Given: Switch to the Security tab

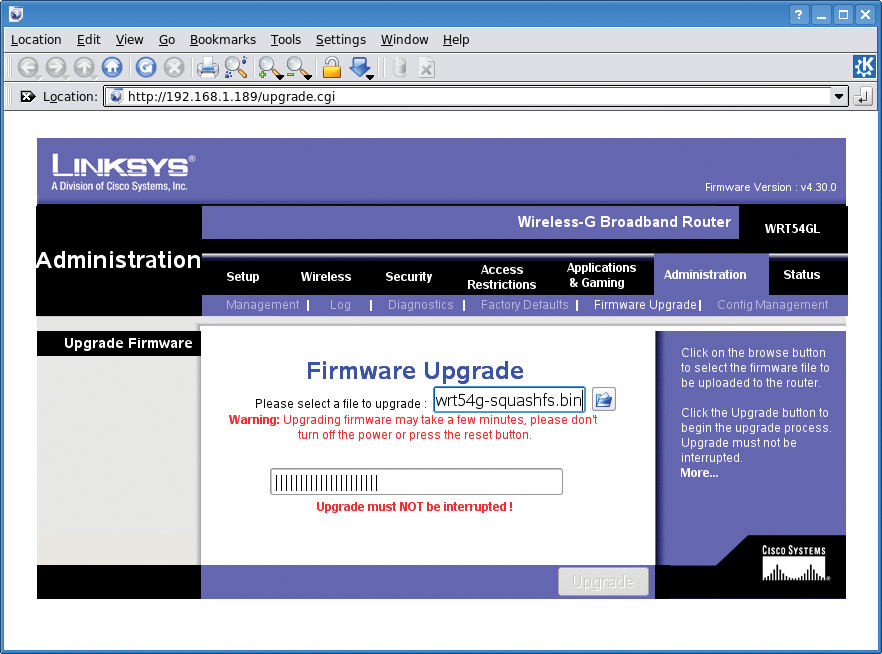Looking at the screenshot, I should click(x=408, y=277).
